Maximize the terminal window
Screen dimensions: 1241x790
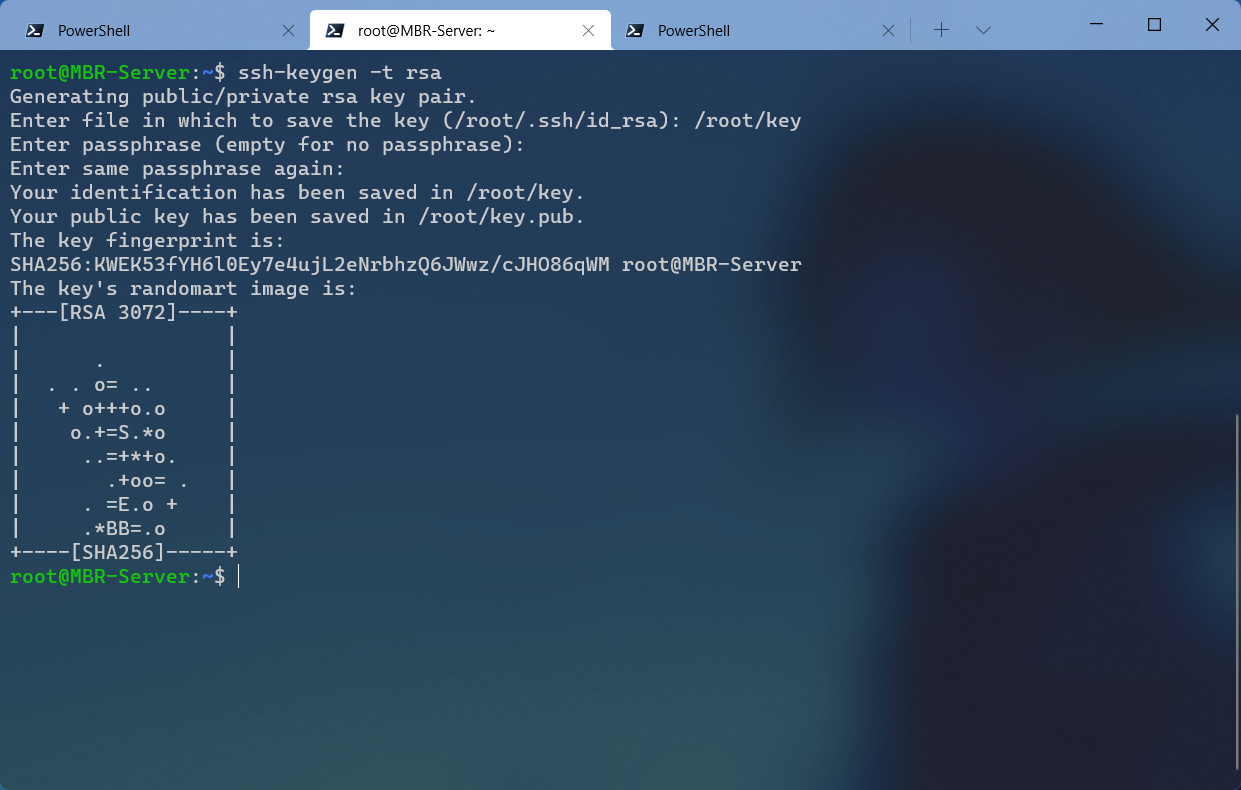(1154, 25)
